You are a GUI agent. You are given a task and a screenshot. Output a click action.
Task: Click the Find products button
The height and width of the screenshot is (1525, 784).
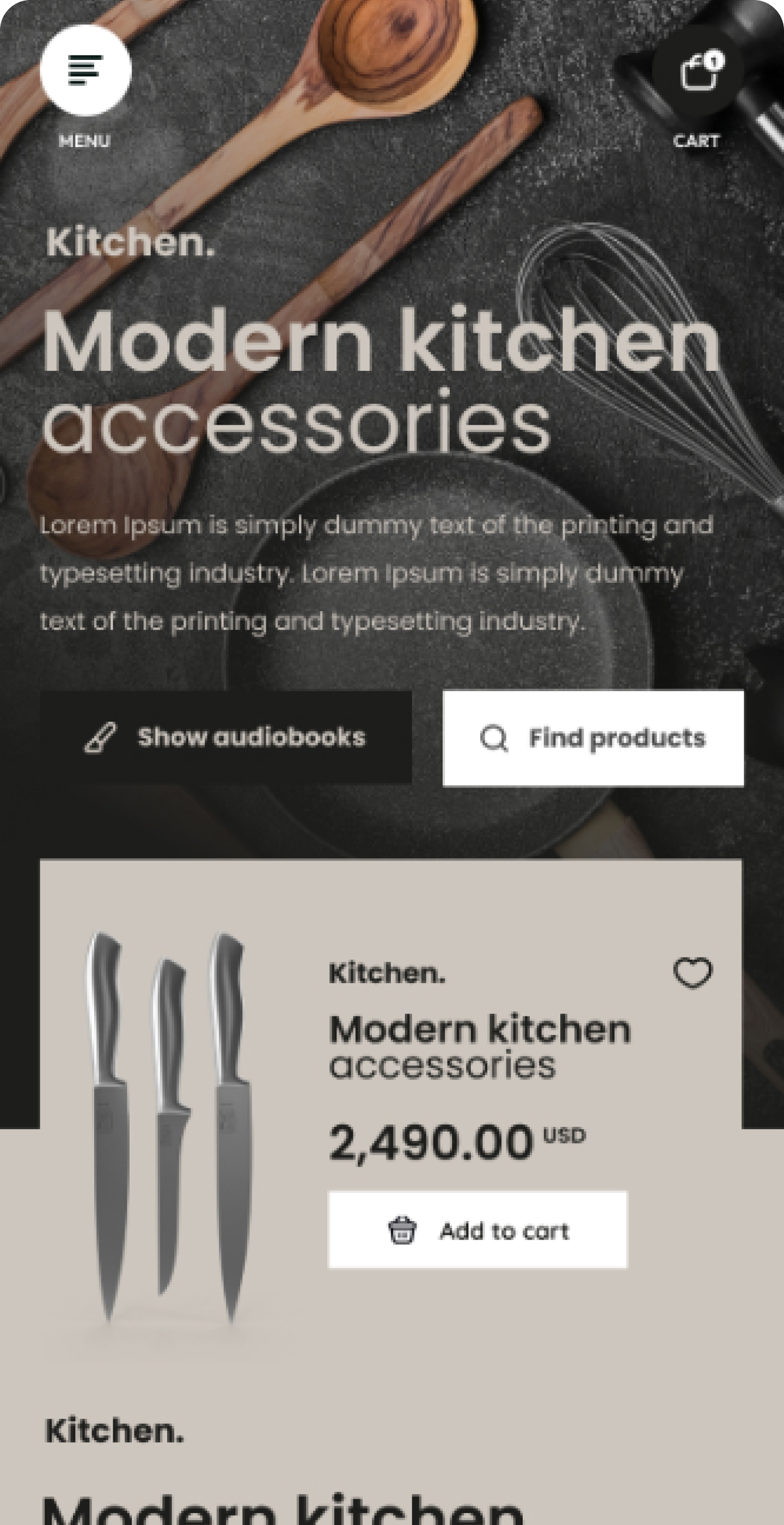pyautogui.click(x=593, y=738)
